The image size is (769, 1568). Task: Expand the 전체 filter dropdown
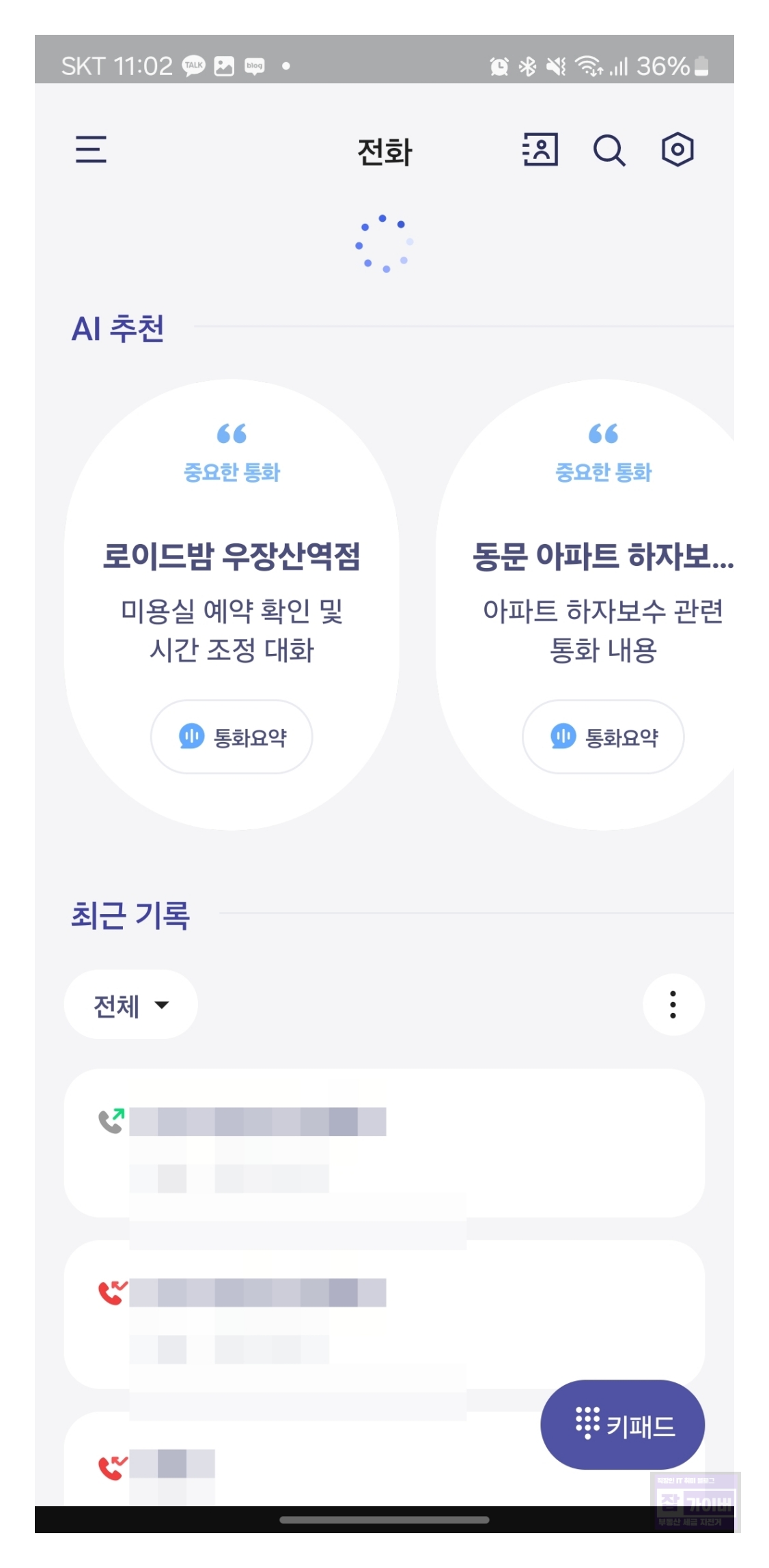(131, 1005)
